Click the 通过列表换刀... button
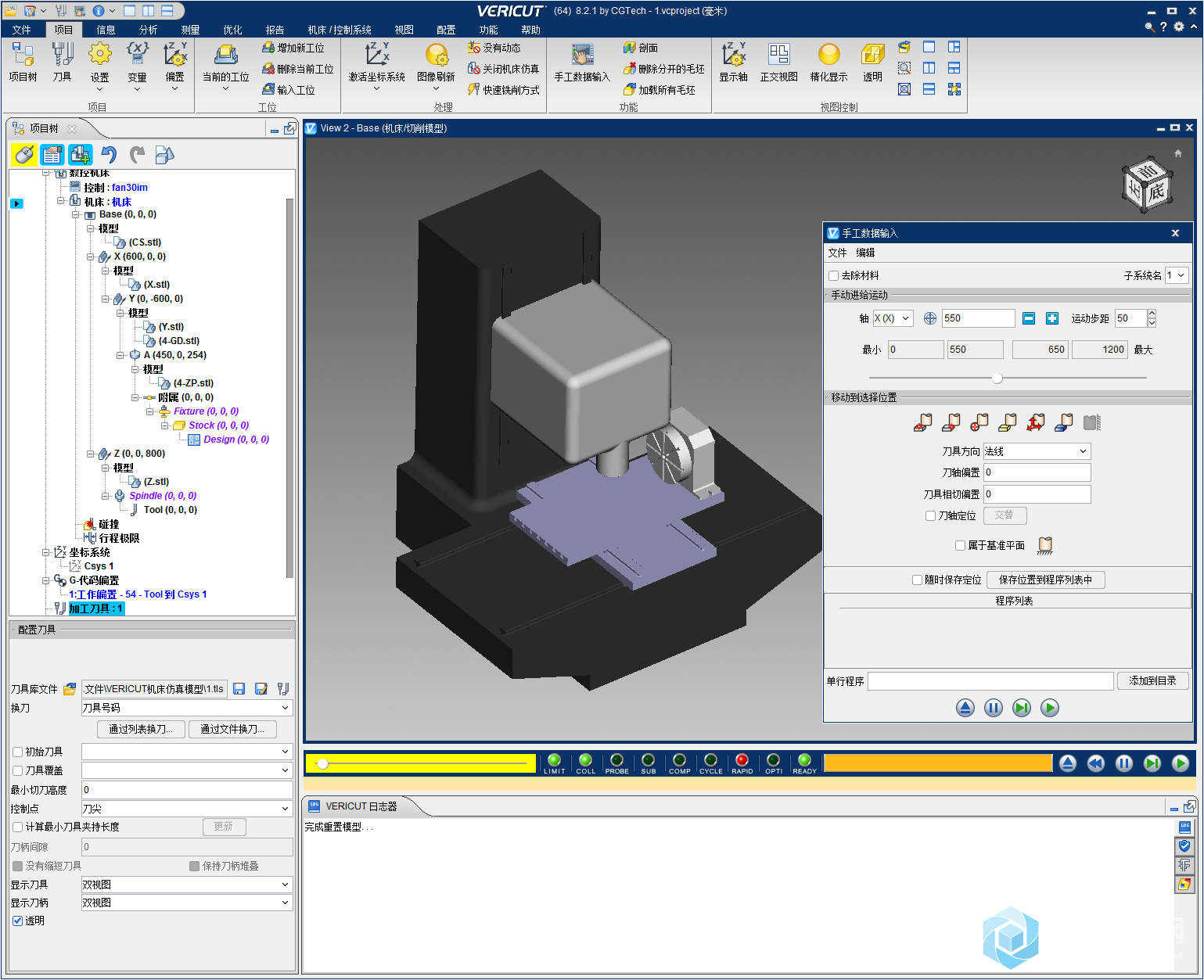 pyautogui.click(x=141, y=729)
